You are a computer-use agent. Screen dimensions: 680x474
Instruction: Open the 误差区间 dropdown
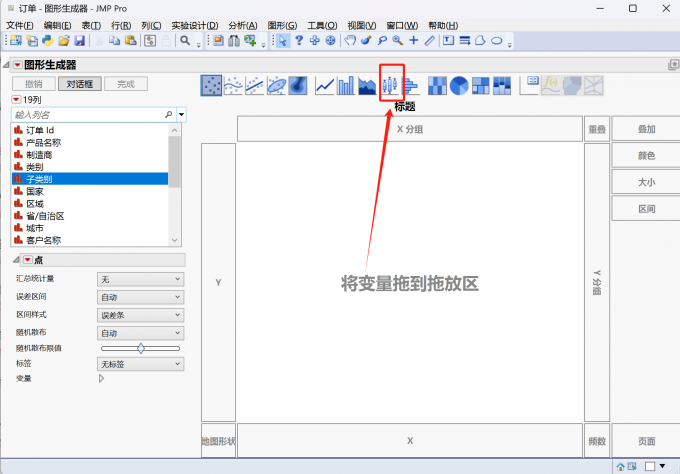141,297
